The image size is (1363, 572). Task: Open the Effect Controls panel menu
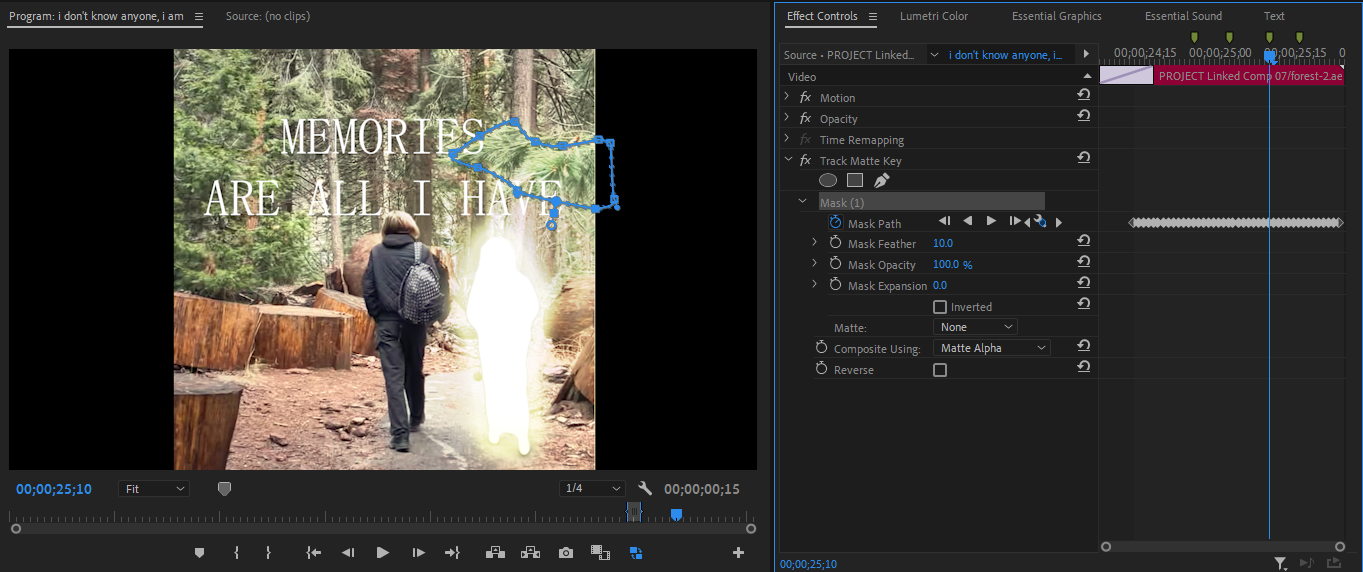click(x=873, y=16)
